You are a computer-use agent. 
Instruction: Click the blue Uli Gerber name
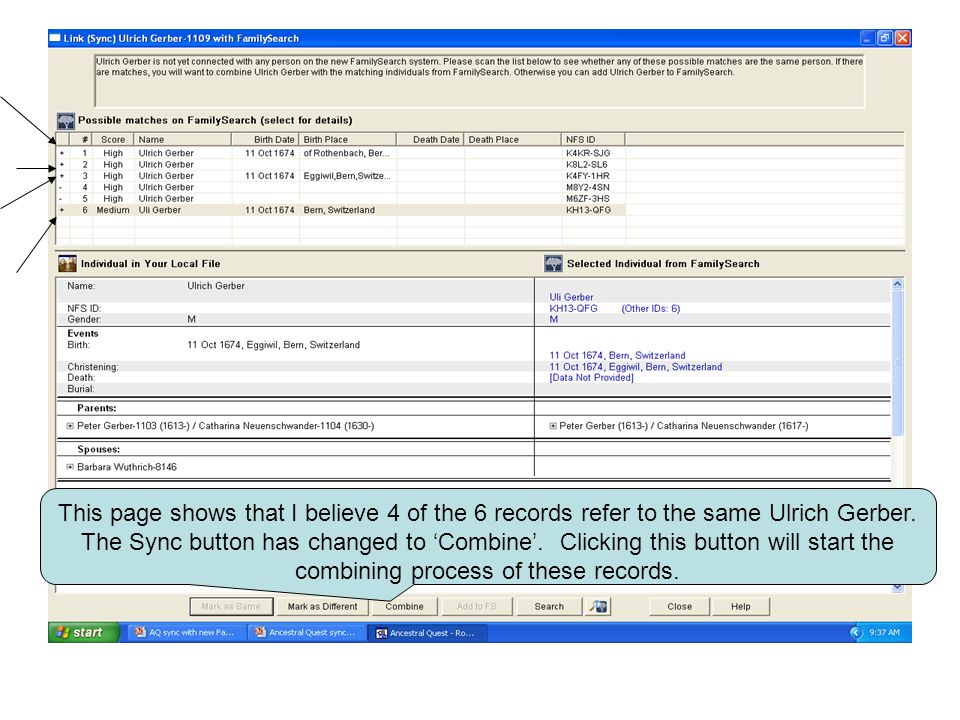(x=571, y=297)
